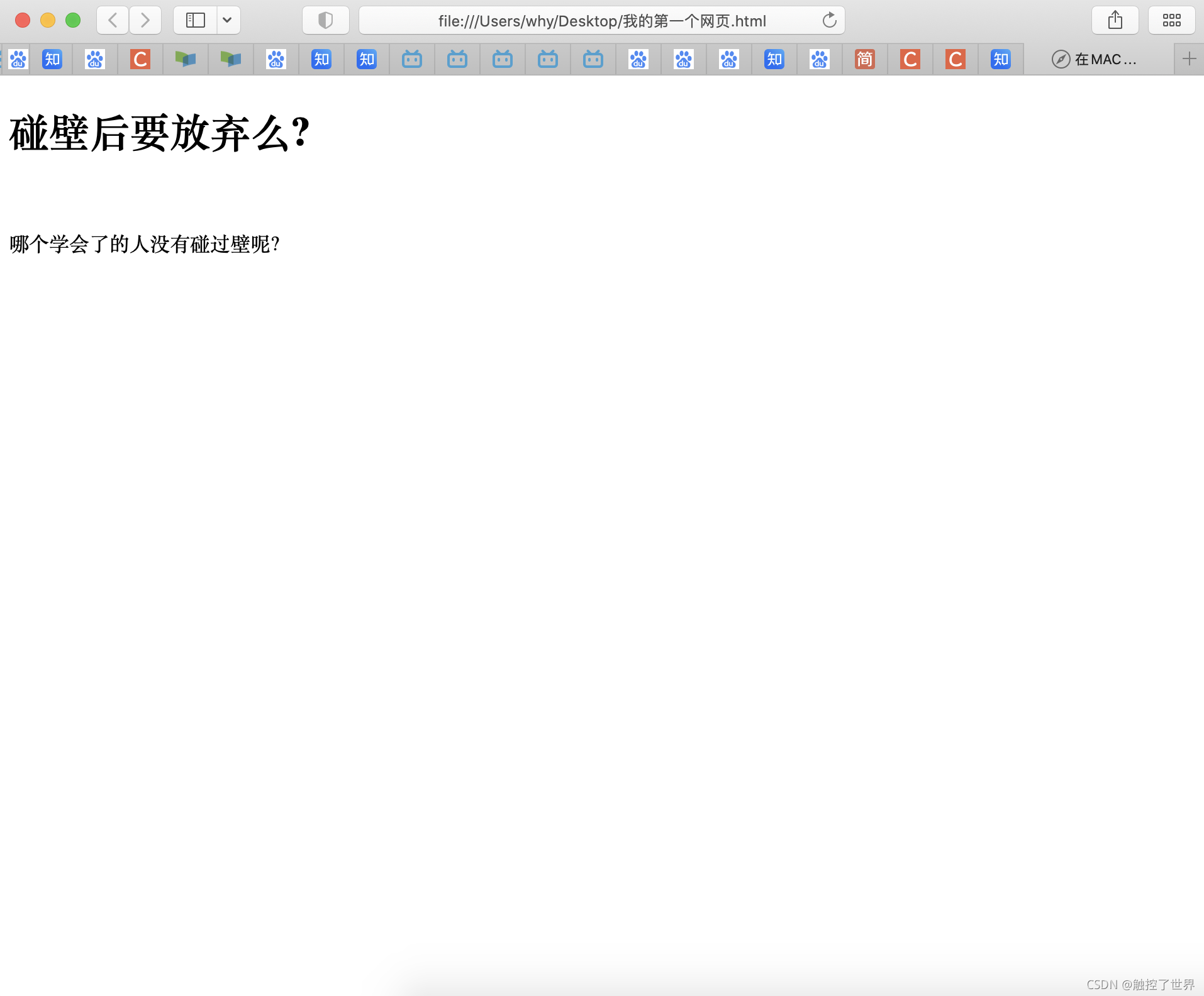Screen dimensions: 1204x996
Task: Open the privacy report shield icon
Action: pyautogui.click(x=325, y=20)
